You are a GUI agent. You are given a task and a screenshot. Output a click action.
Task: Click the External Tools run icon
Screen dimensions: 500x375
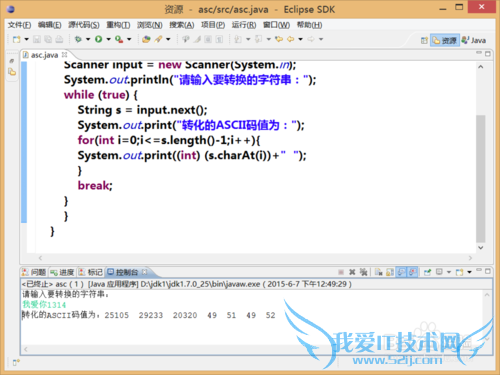coord(119,39)
